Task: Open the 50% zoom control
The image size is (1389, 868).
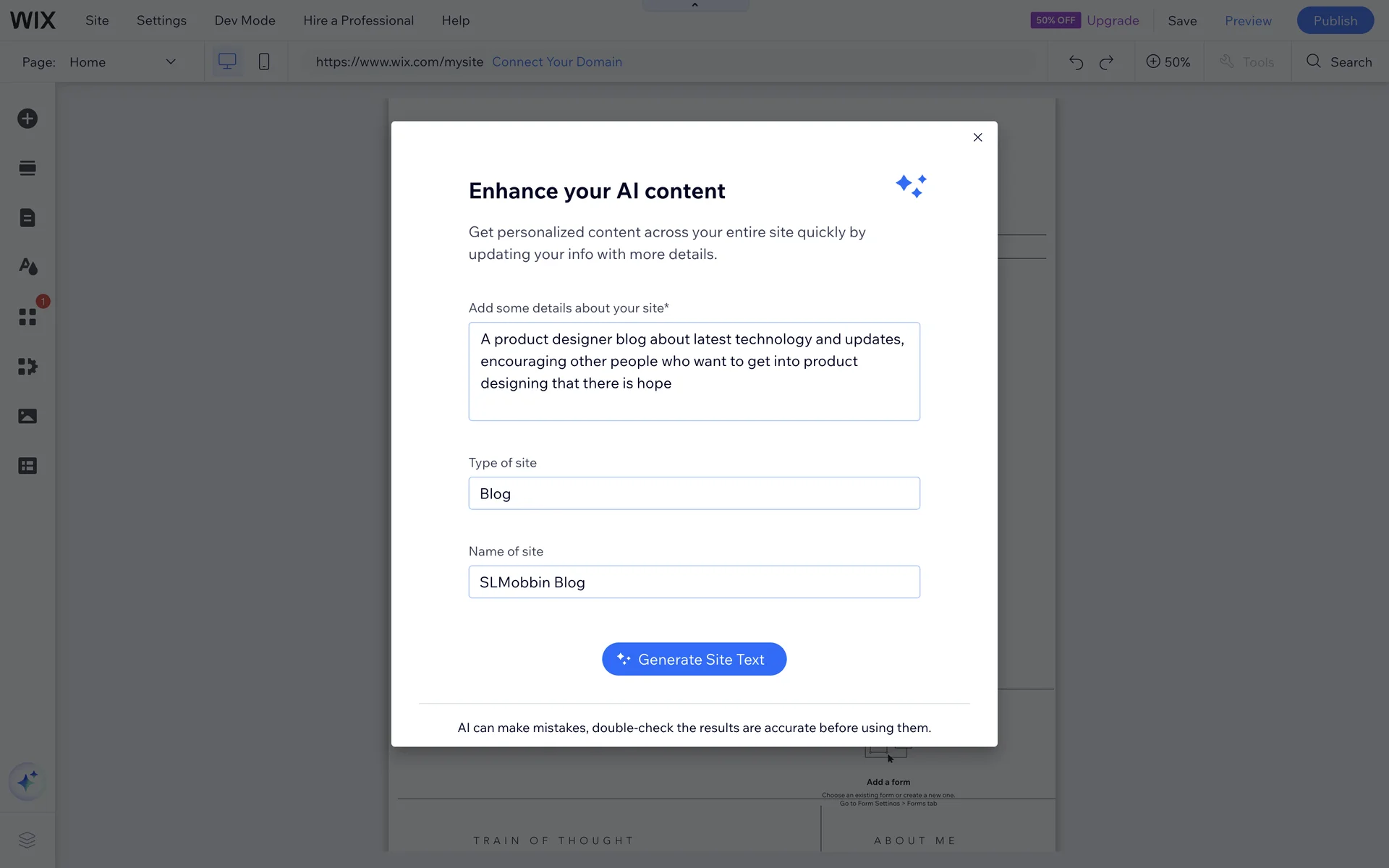Action: 1168,62
